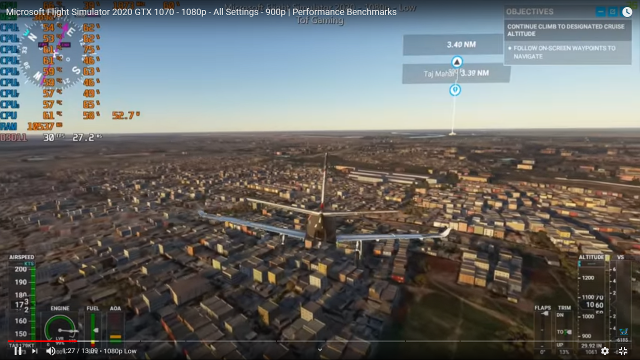Exit fullscreen mode
This screenshot has width=640, height=360.
pyautogui.click(x=623, y=351)
